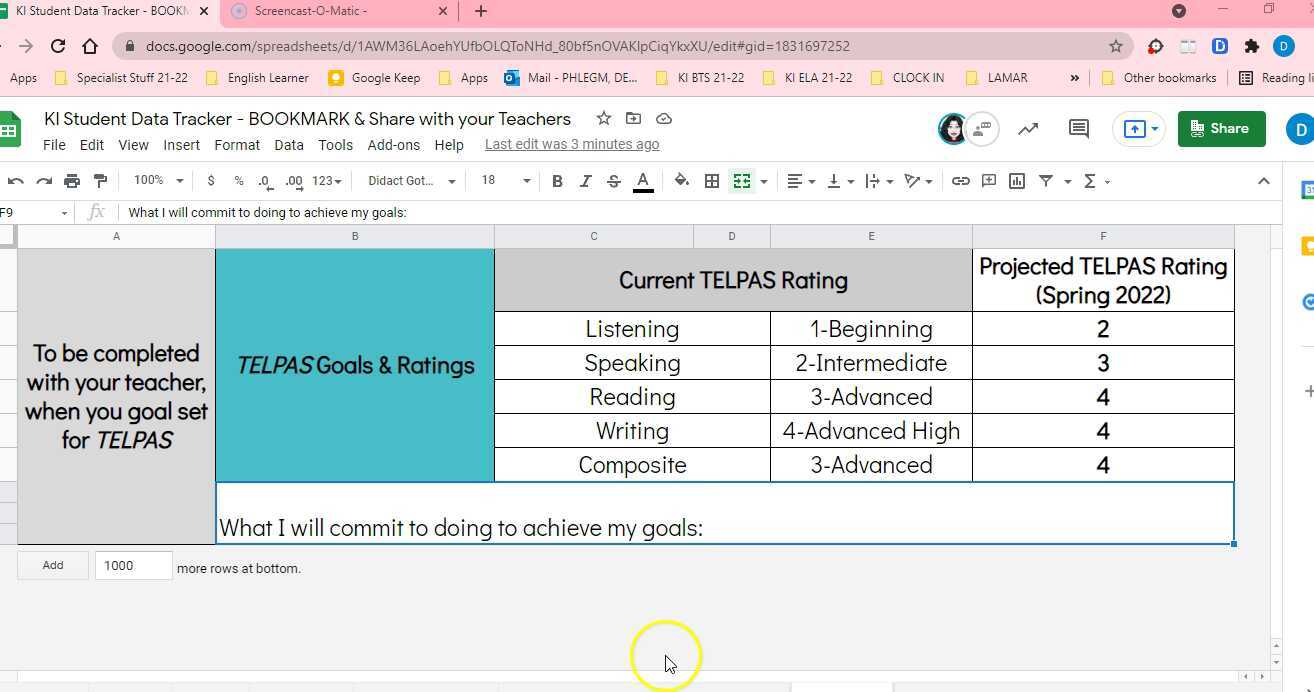Open the text color picker

tap(643, 181)
